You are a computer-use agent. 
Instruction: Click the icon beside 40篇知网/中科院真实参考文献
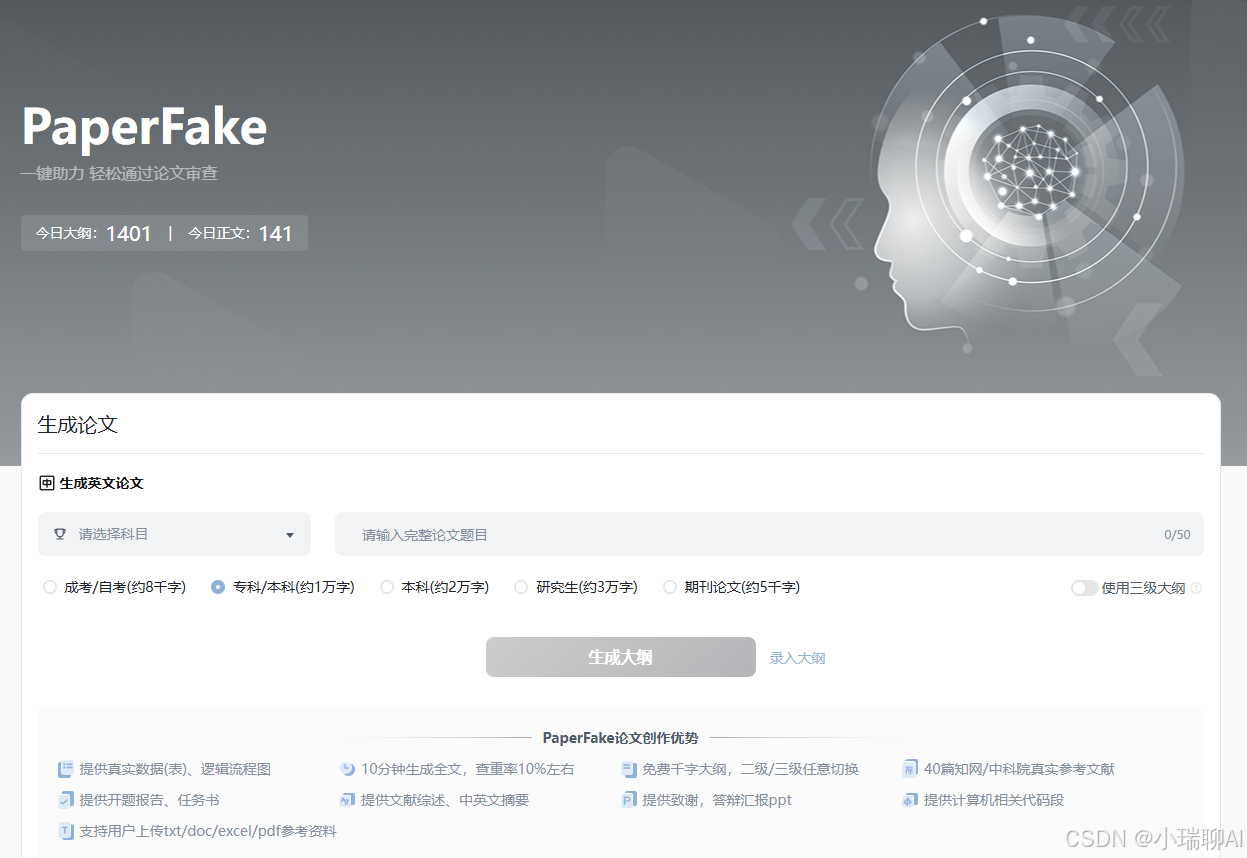pyautogui.click(x=910, y=769)
